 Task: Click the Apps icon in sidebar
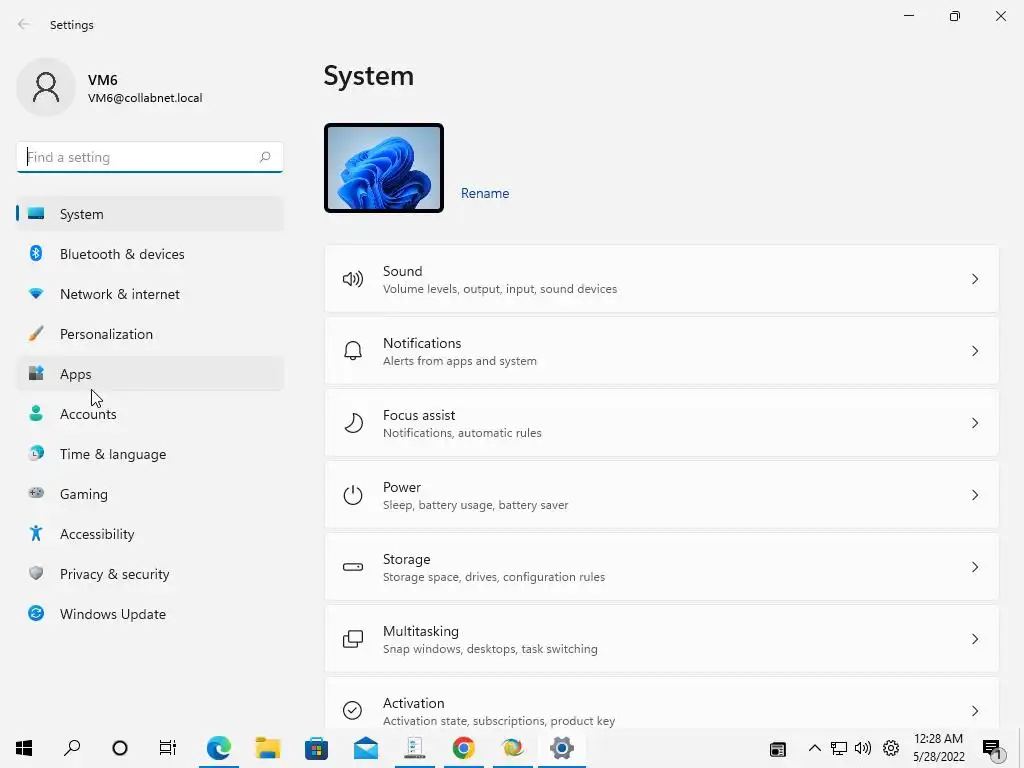pos(36,374)
